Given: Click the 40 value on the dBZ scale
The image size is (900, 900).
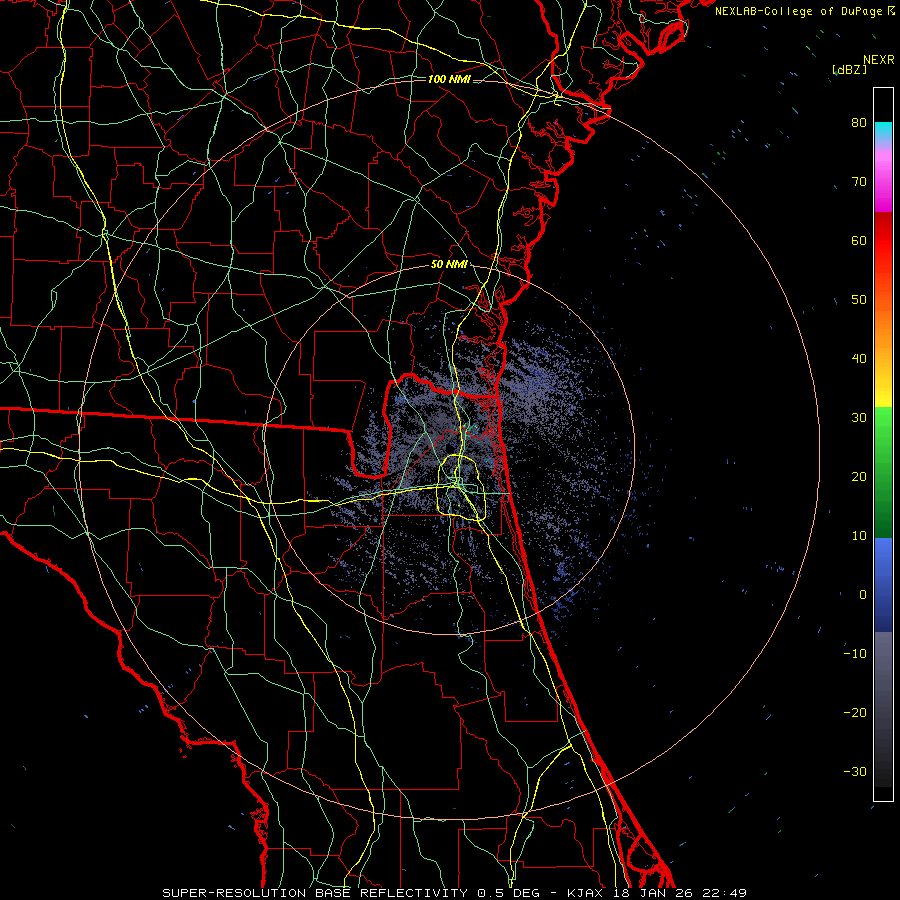Looking at the screenshot, I should [x=859, y=359].
